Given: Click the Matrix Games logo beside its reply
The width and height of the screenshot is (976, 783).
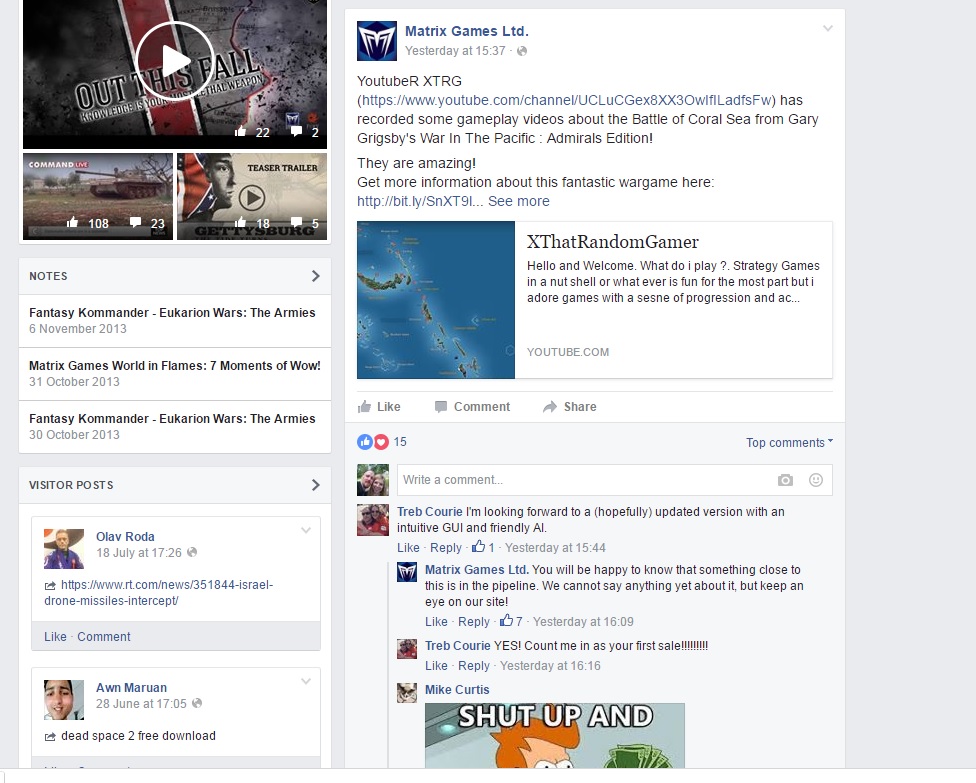Looking at the screenshot, I should click(407, 572).
